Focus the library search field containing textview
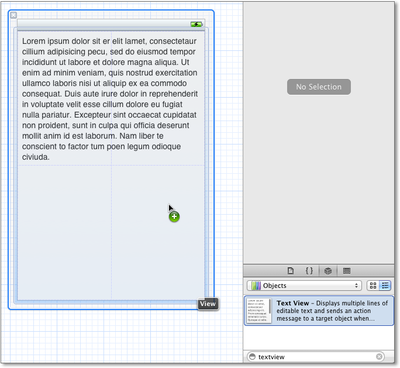Viewport: 400px width, 368px height. point(316,357)
